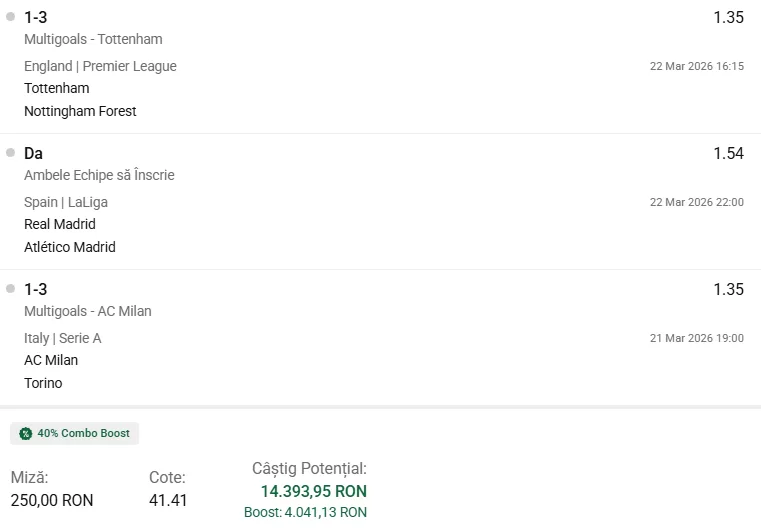
Task: Click the status dot beside Tottenham 1-3 selection
Action: [11, 17]
